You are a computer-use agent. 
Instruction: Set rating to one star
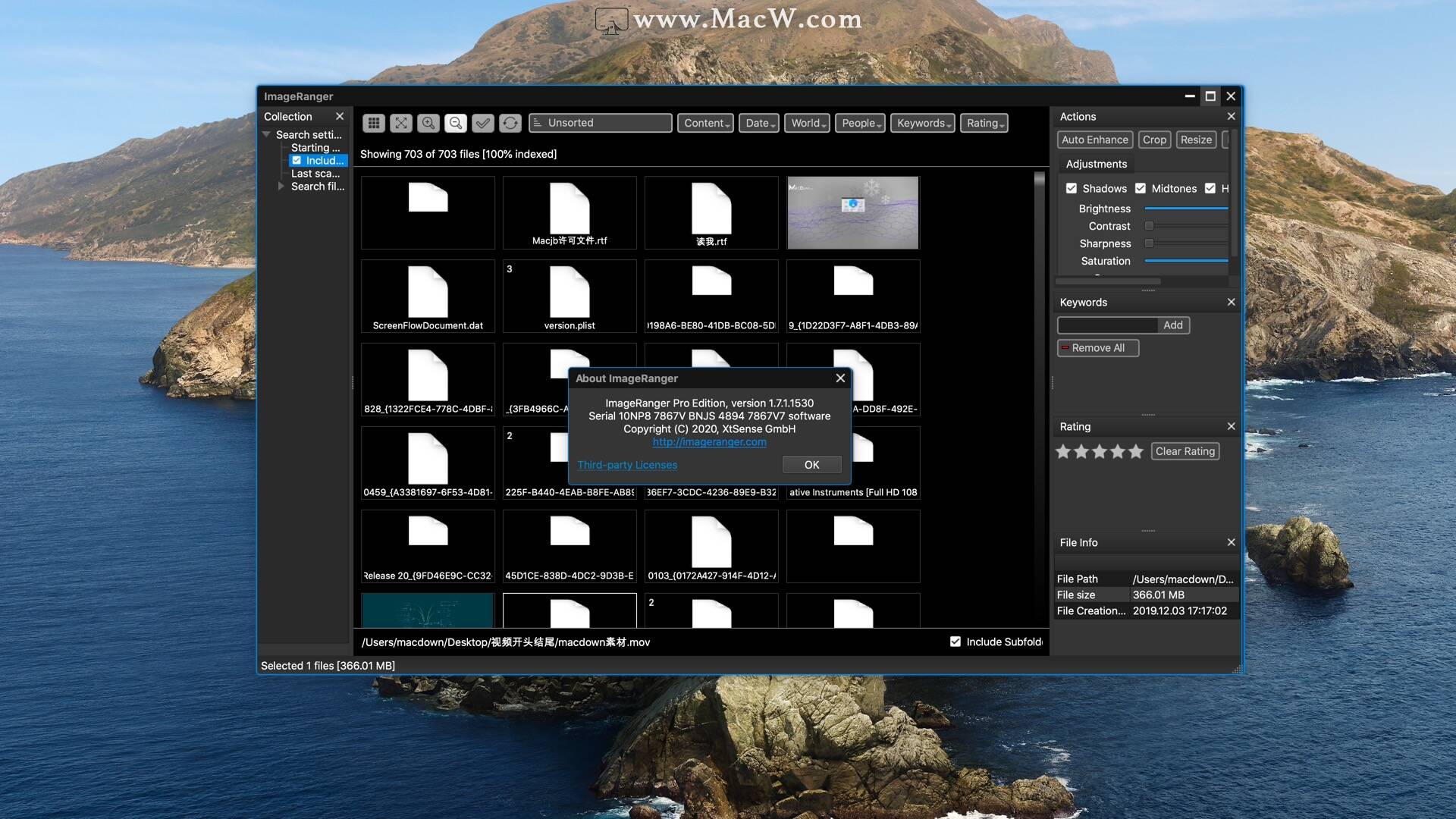tap(1063, 451)
